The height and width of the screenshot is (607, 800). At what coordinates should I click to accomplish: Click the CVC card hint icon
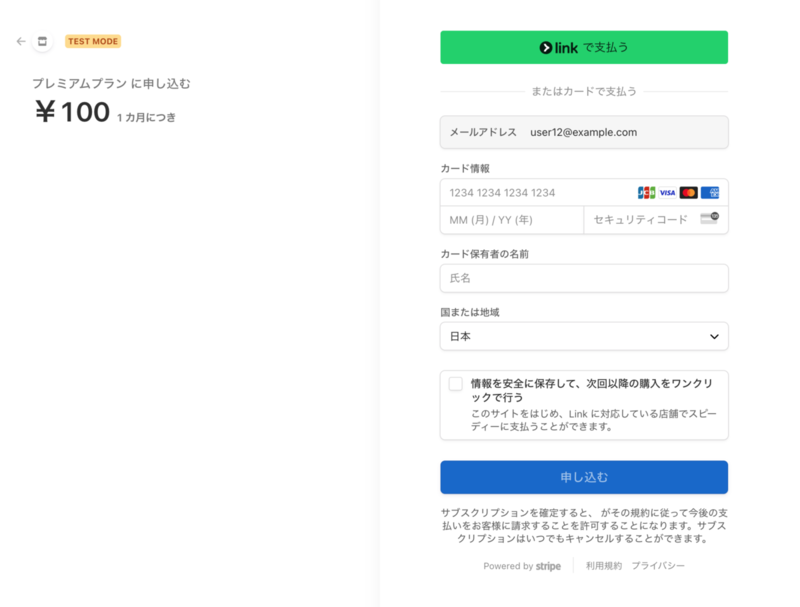710,218
